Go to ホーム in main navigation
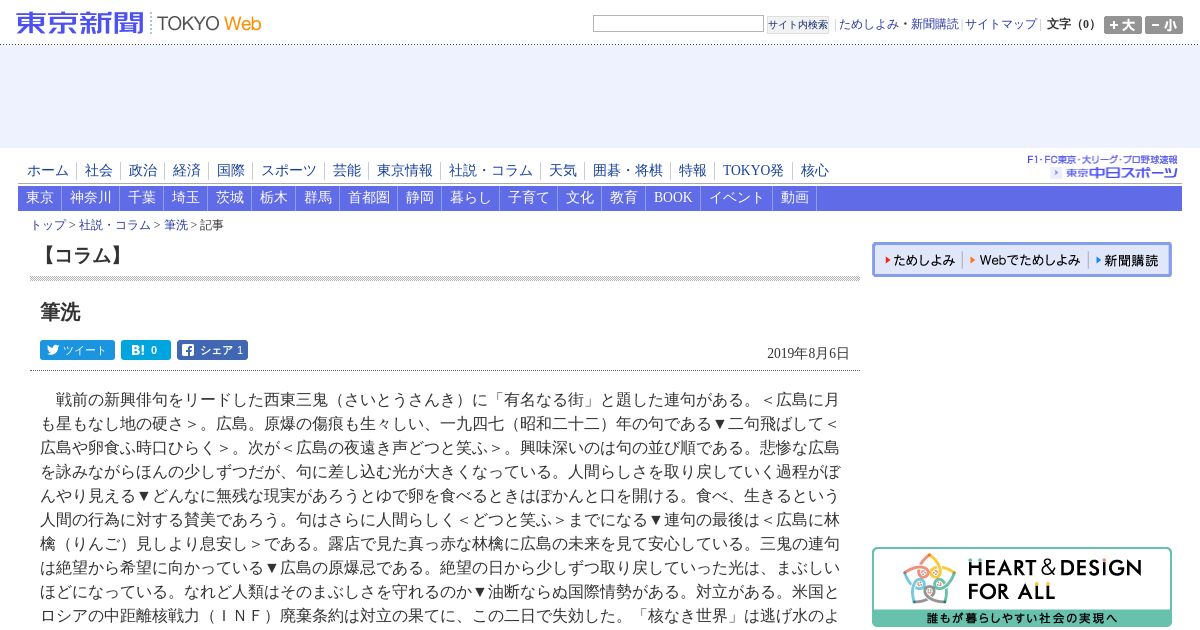 tap(48, 171)
